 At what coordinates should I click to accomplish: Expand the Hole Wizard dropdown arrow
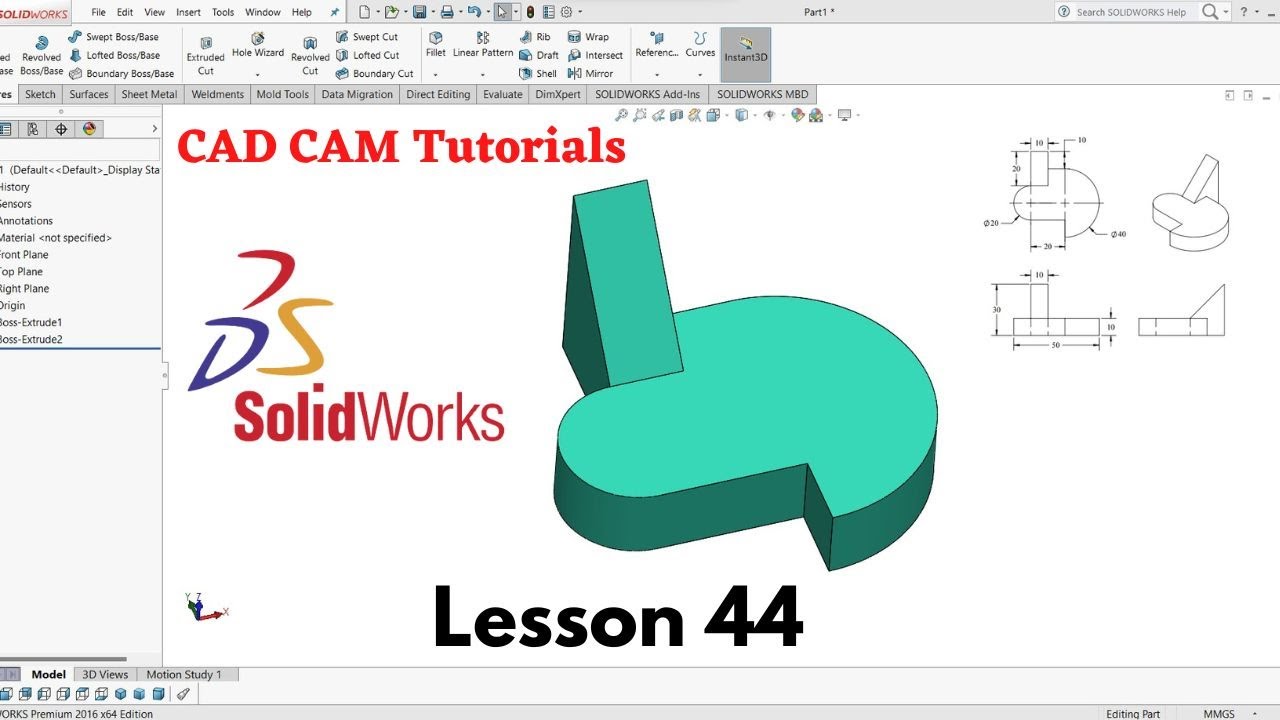pos(258,75)
